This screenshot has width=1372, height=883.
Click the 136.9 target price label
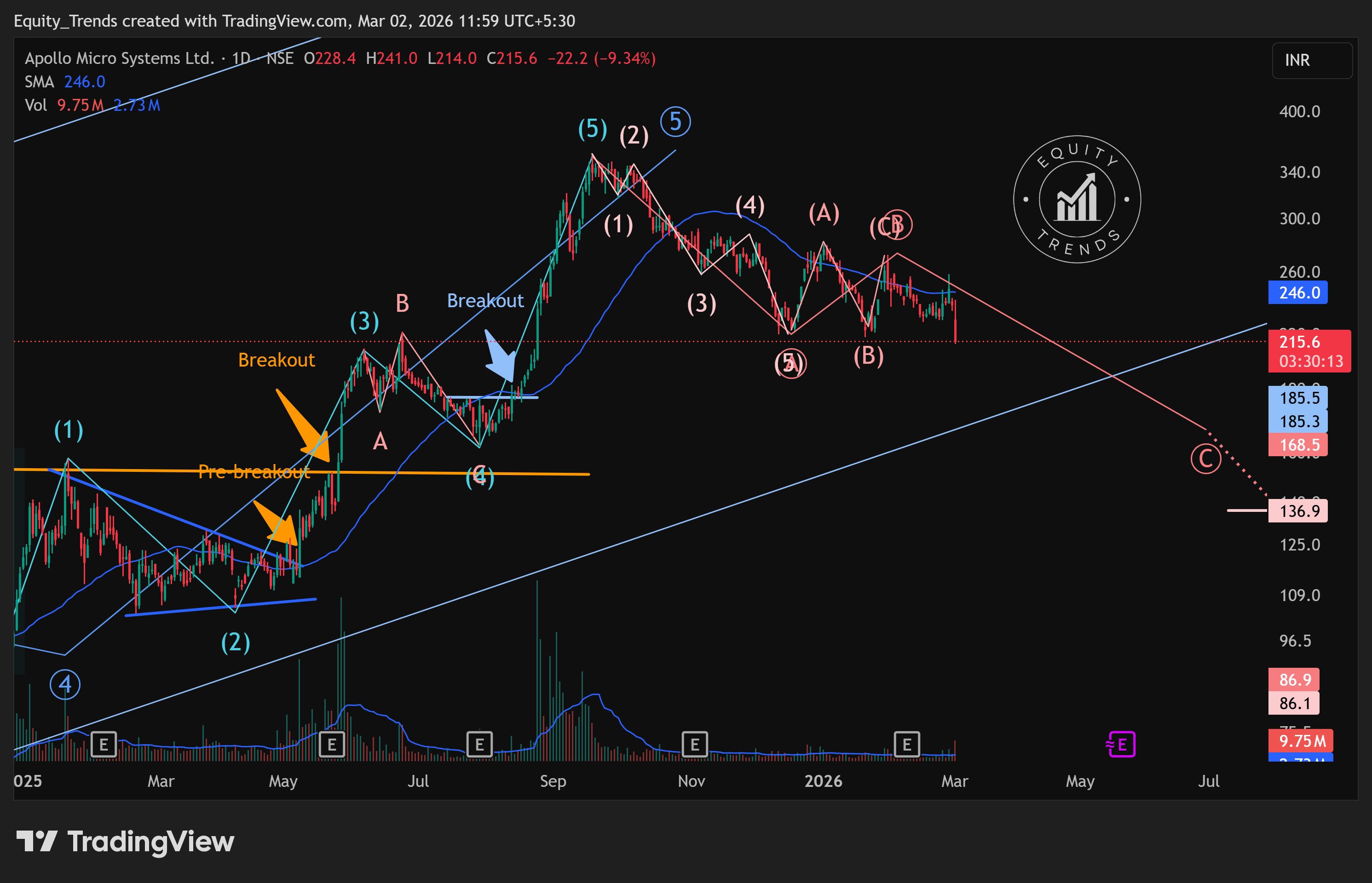[1297, 510]
